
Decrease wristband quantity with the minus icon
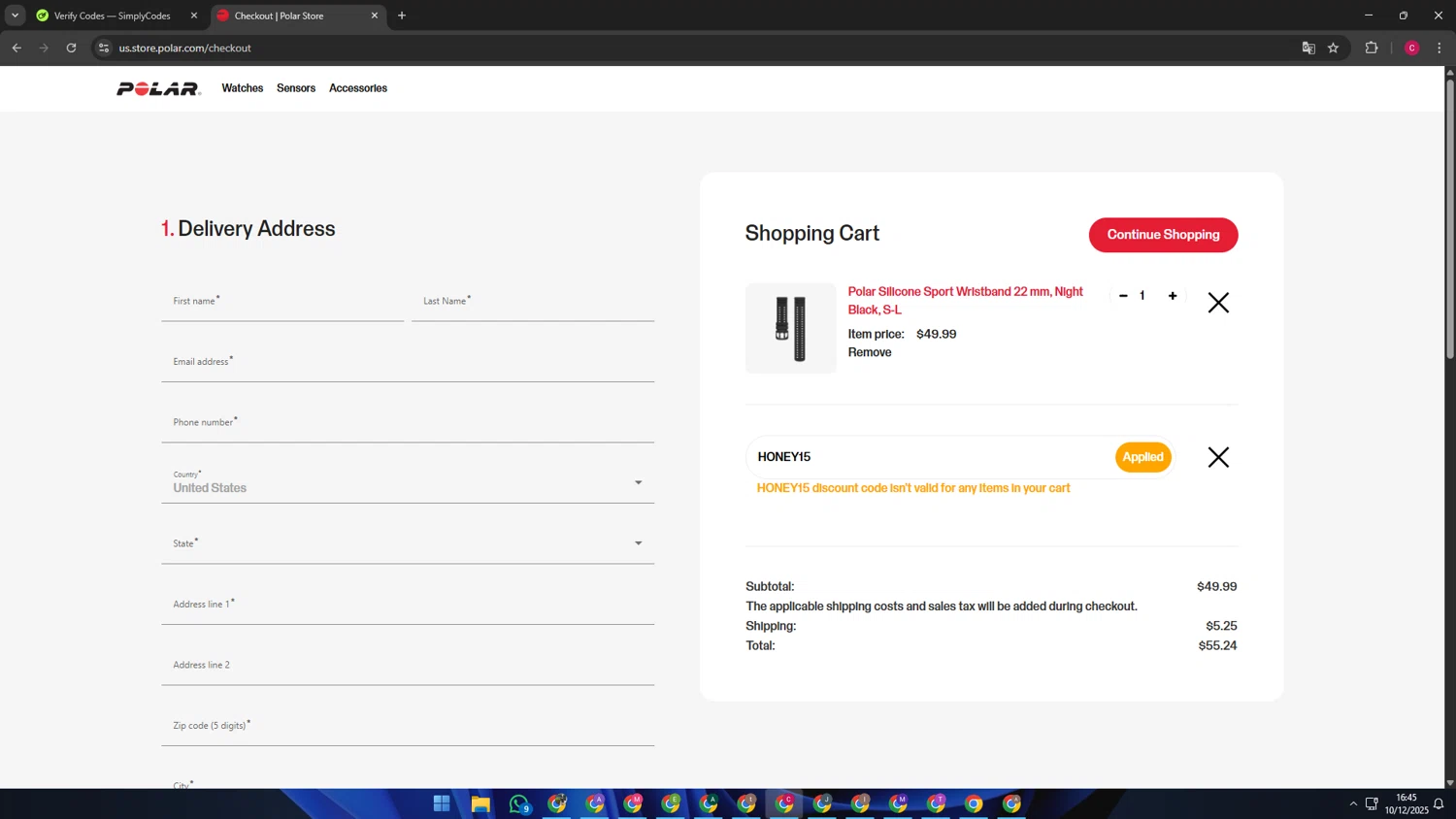coord(1123,296)
